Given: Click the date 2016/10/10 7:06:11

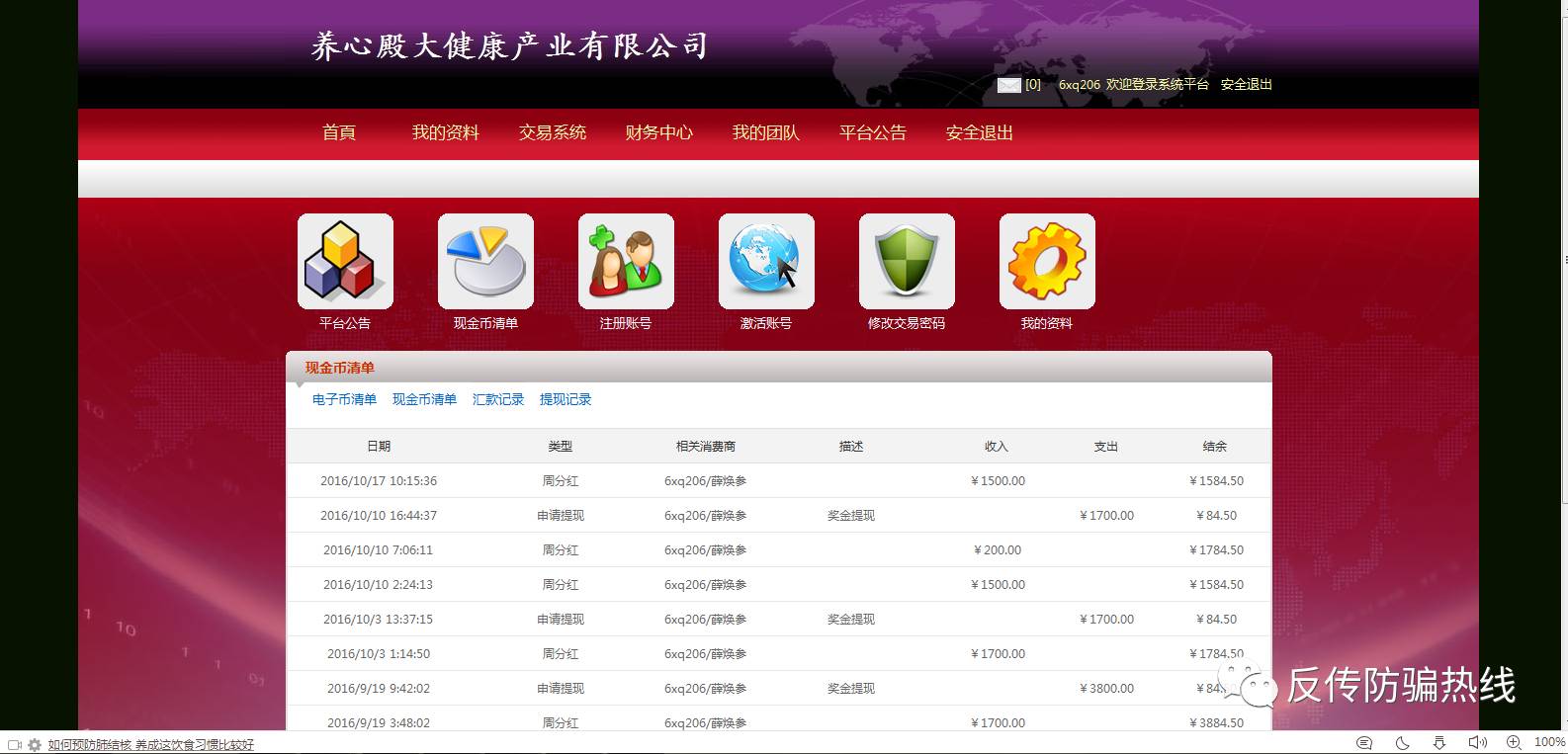Looking at the screenshot, I should pyautogui.click(x=379, y=550).
